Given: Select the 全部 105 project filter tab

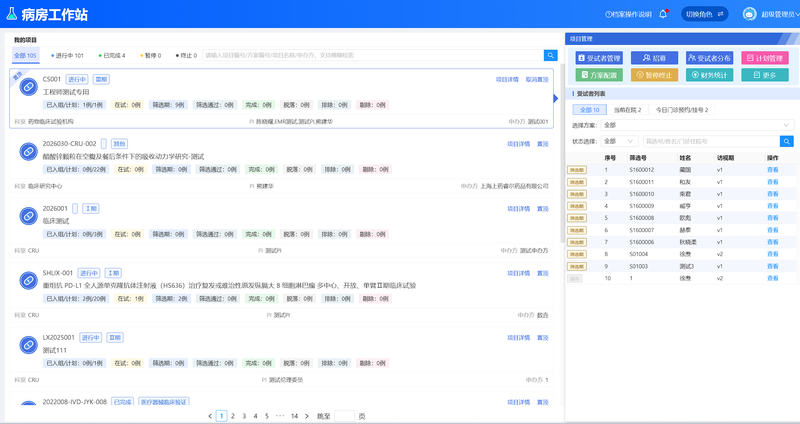Looking at the screenshot, I should pyautogui.click(x=25, y=55).
